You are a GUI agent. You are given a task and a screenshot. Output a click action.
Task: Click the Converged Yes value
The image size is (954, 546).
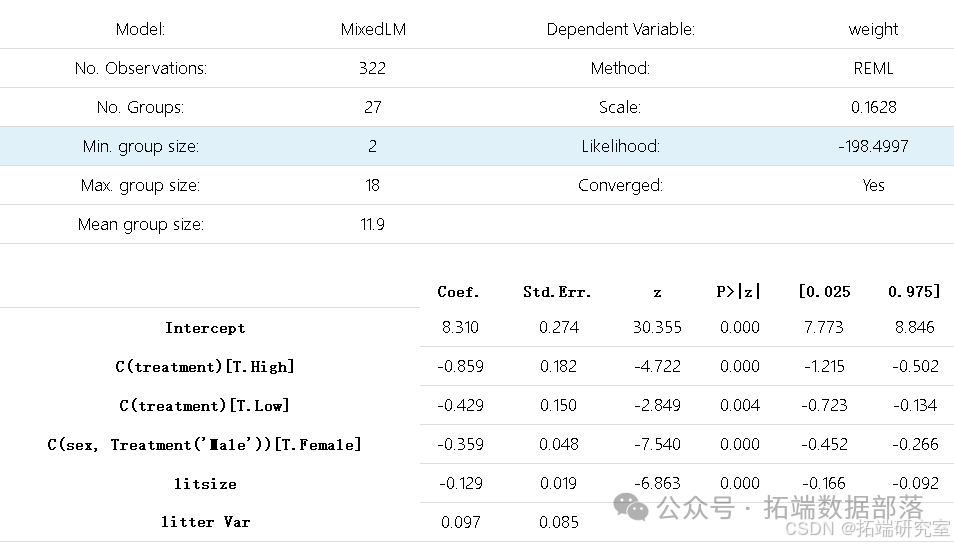(873, 185)
